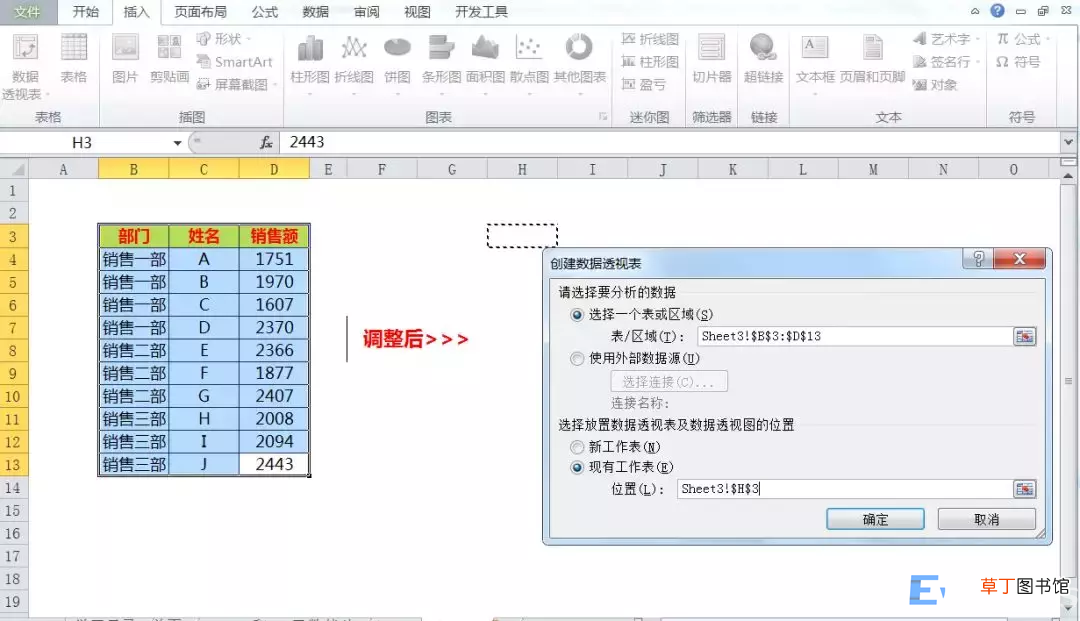Image resolution: width=1080 pixels, height=621 pixels.
Task: Insert a Hyperlink (超链接)
Action: [x=763, y=59]
